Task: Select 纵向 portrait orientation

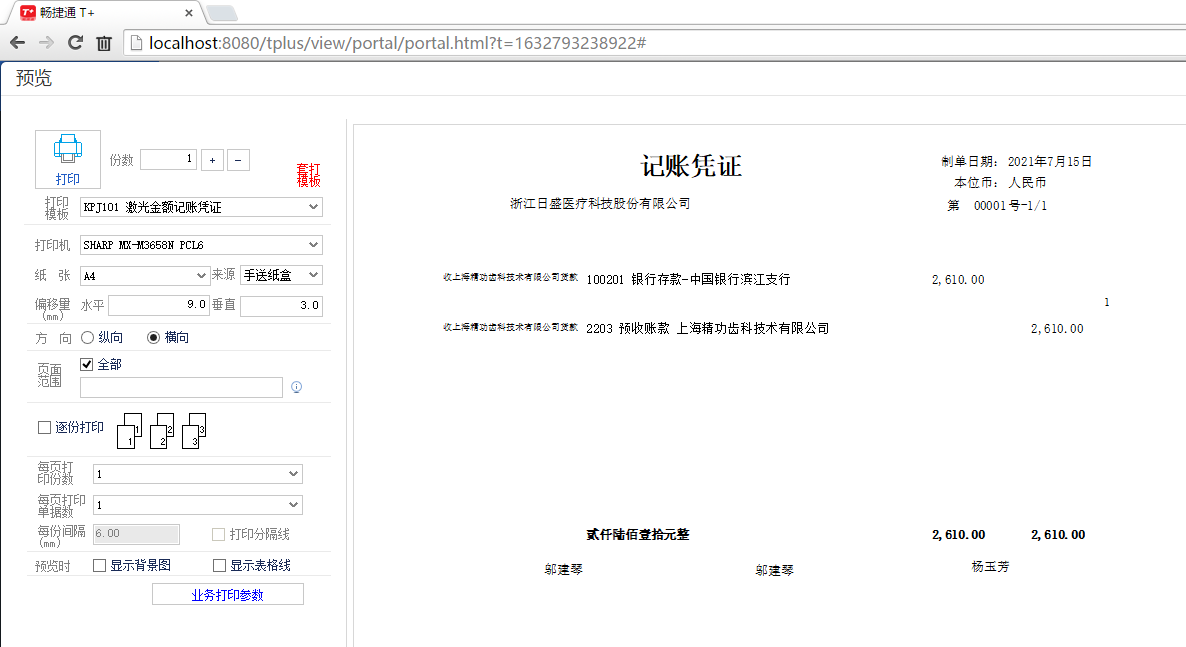Action: tap(88, 337)
